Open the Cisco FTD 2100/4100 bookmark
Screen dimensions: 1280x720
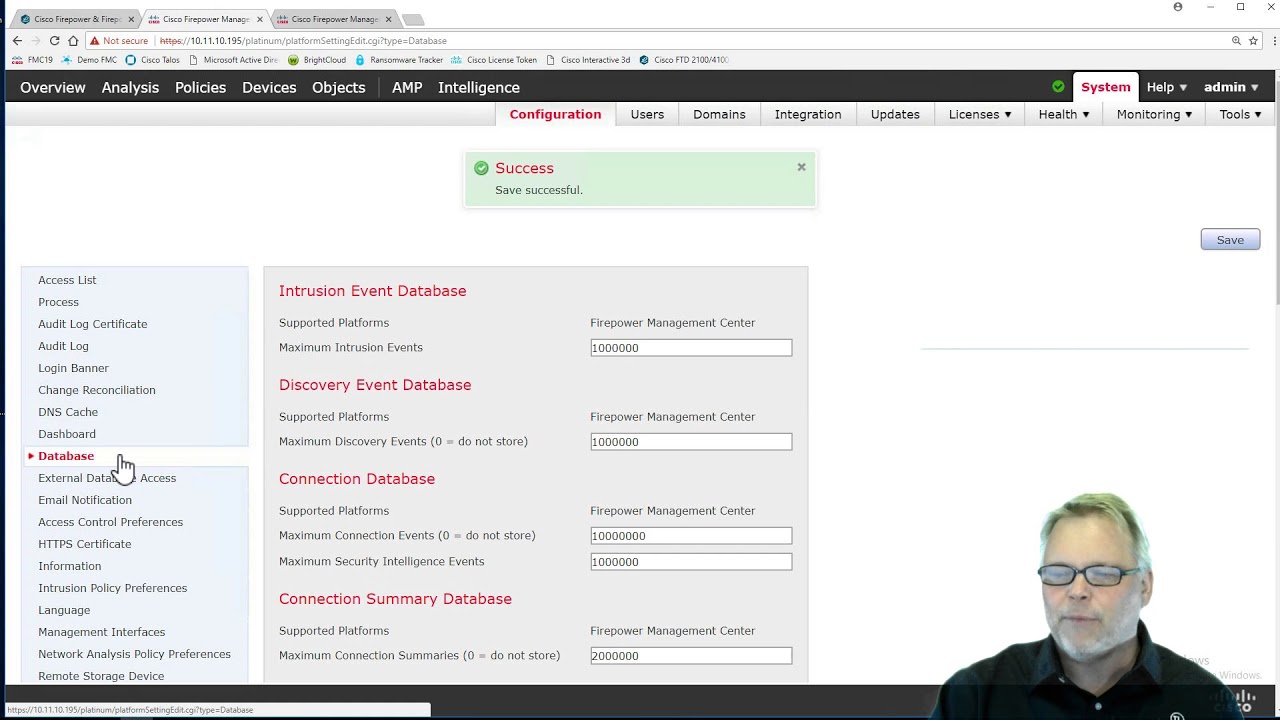[684, 60]
